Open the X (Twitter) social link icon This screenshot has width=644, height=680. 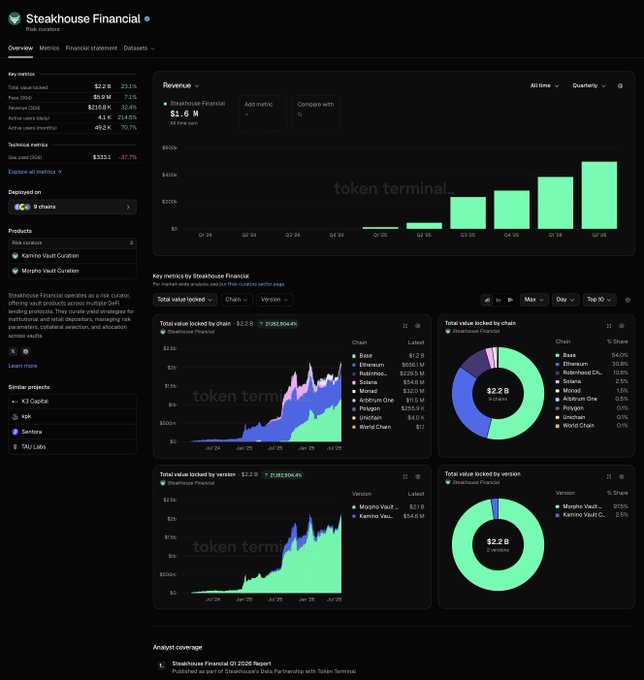13,351
